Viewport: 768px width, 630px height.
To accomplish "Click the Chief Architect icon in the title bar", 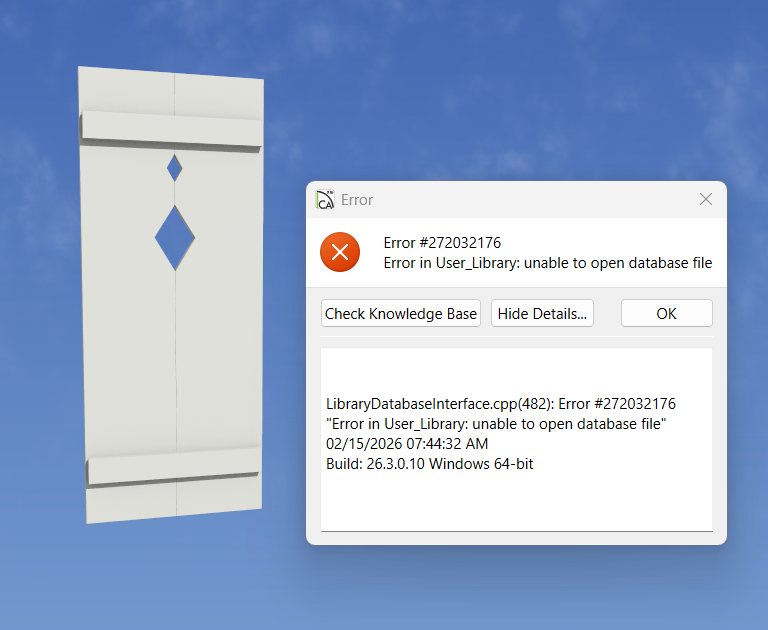I will (325, 200).
